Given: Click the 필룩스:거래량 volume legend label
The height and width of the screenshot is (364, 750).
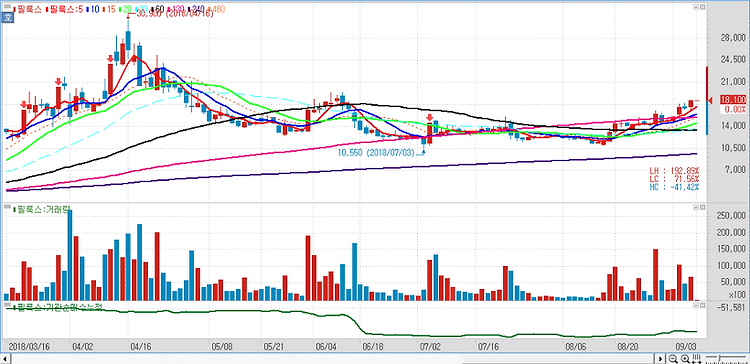Looking at the screenshot, I should point(42,210).
